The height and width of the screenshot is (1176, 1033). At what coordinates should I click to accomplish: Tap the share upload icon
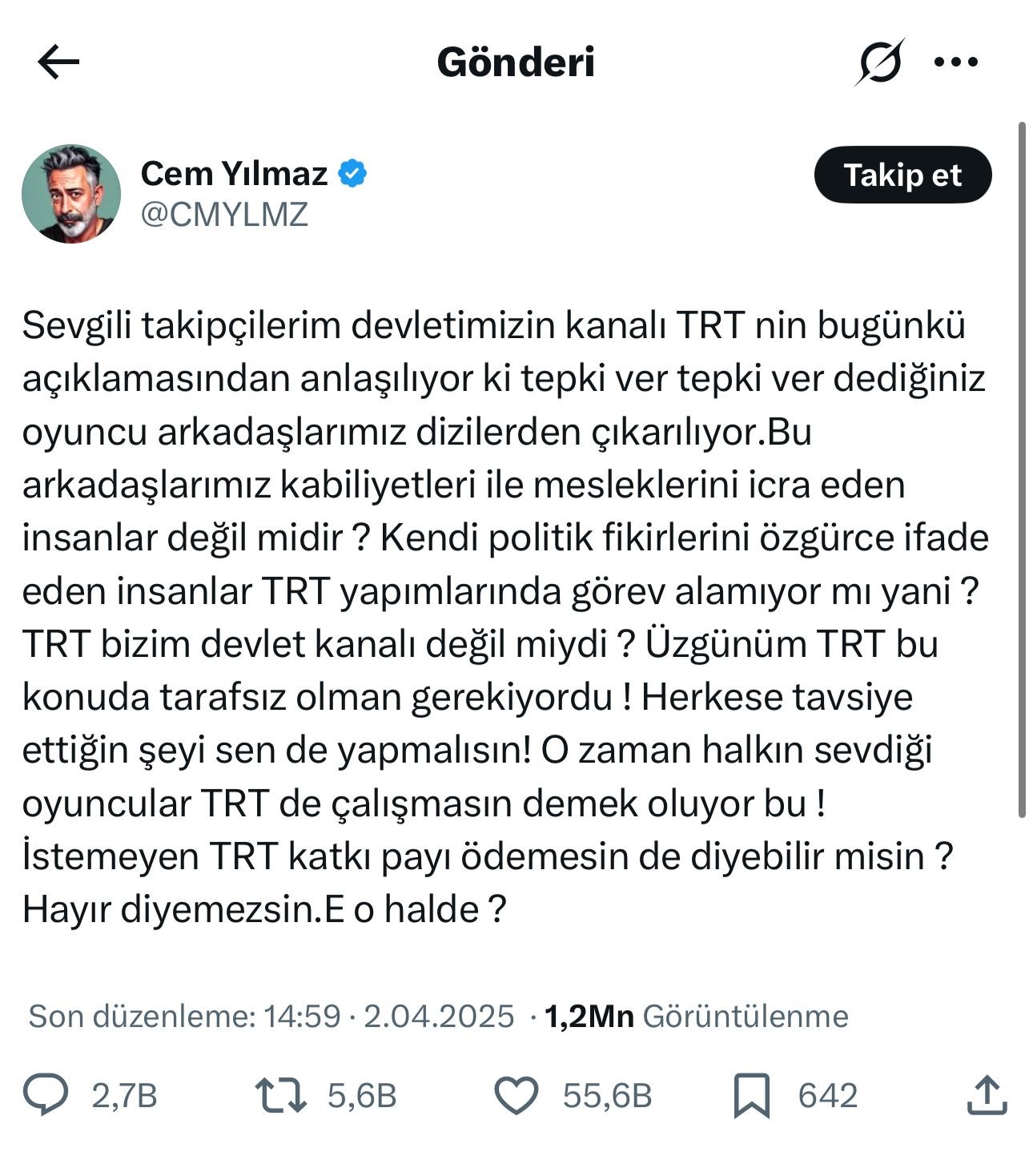[x=986, y=1095]
